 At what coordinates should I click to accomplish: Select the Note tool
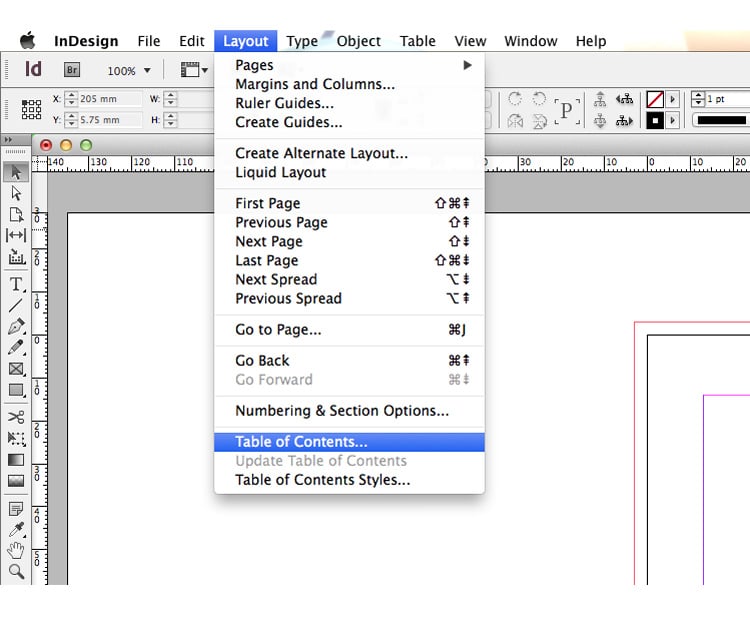point(16,508)
